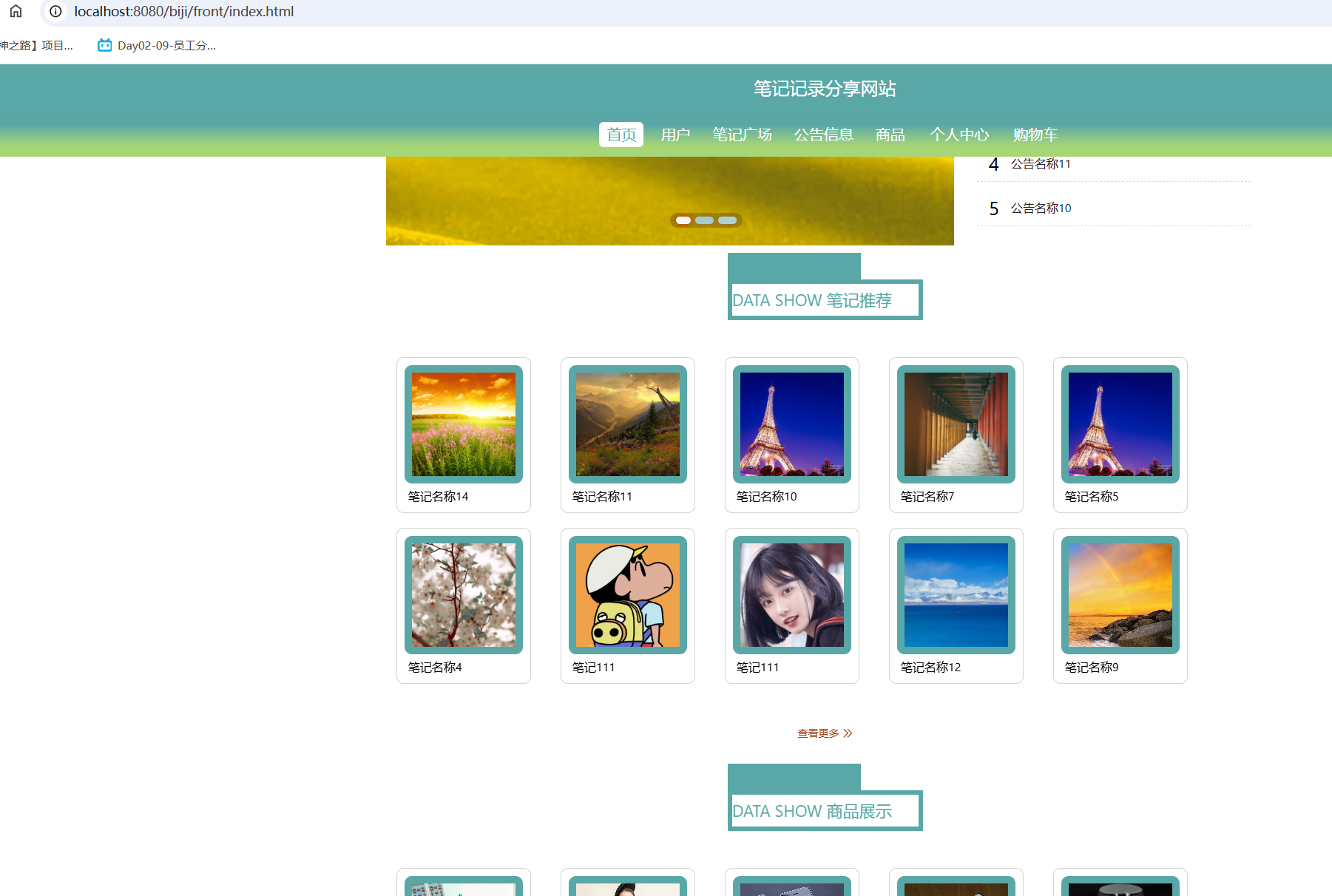This screenshot has height=896, width=1332.
Task: Click the 笔记名称5 title text
Action: point(1092,497)
